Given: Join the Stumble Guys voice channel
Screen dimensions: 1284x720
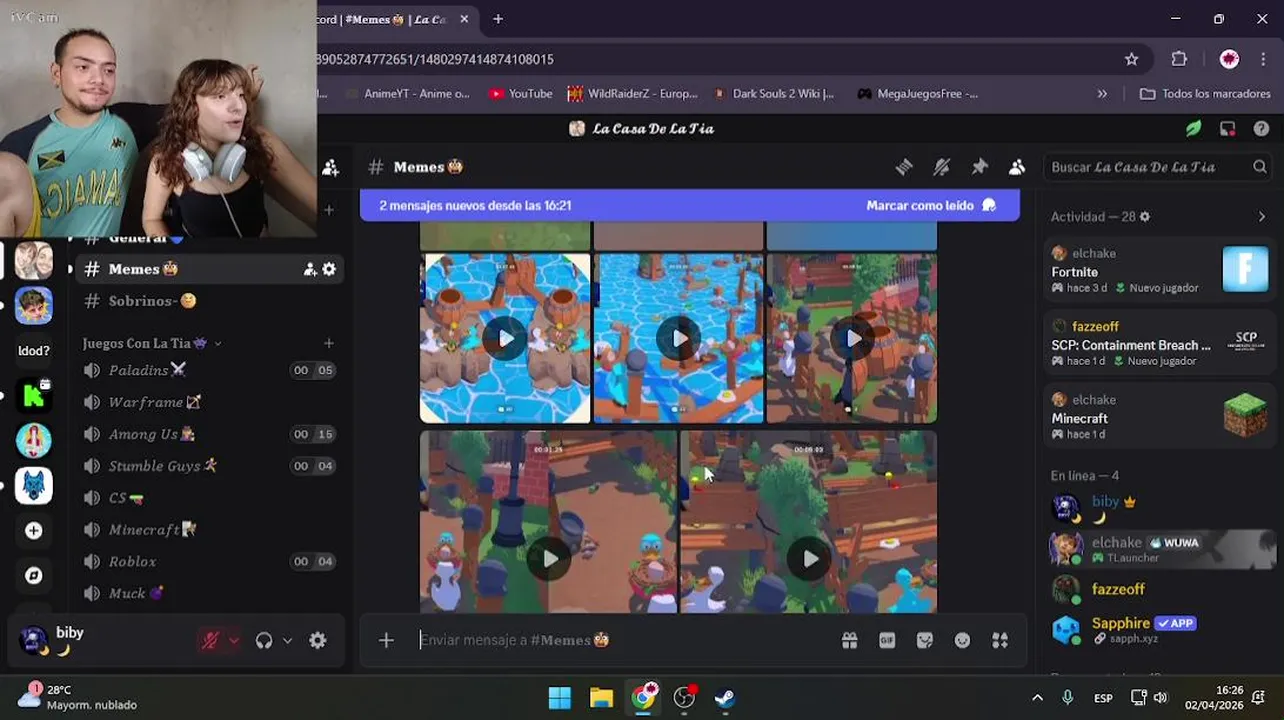Looking at the screenshot, I should tap(208, 466).
